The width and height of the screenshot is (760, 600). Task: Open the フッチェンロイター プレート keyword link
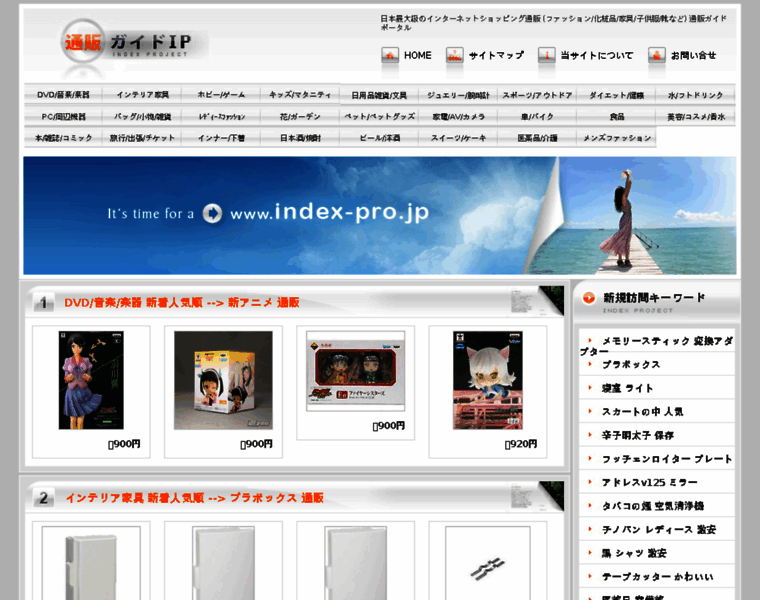tap(667, 458)
